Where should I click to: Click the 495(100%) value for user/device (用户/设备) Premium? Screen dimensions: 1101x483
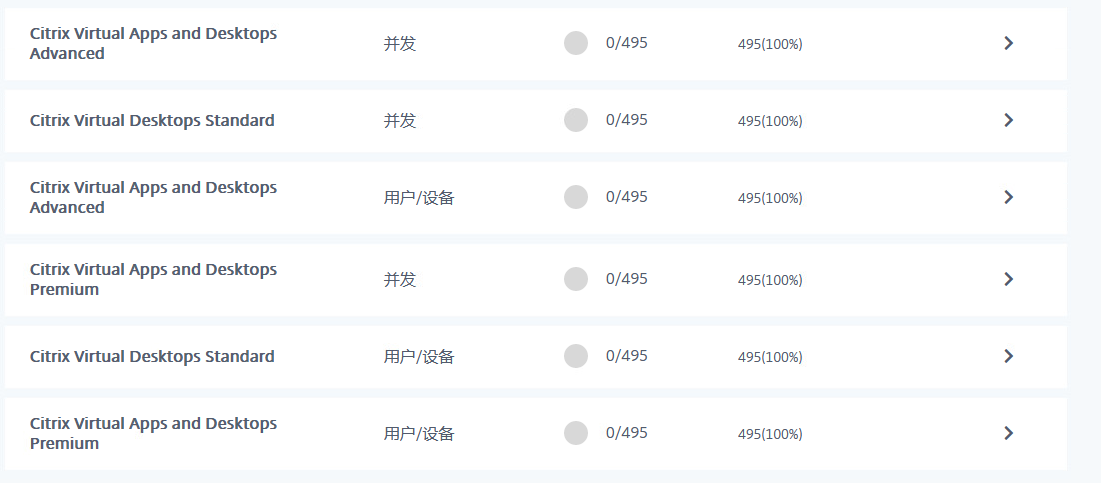(770, 434)
